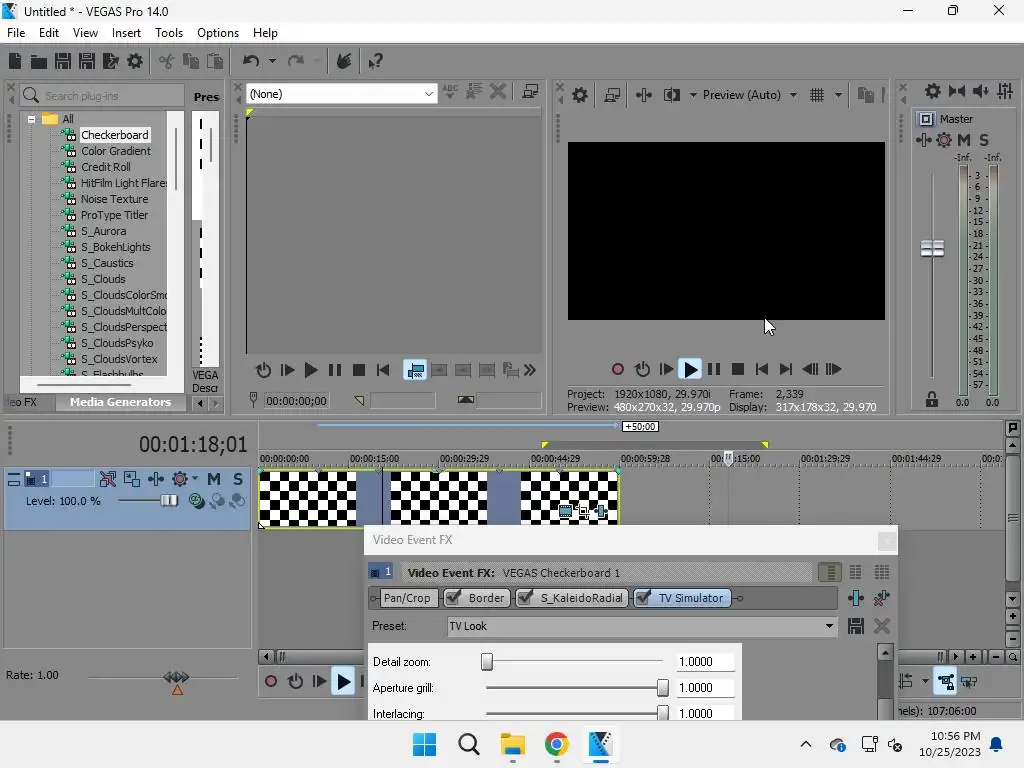
Task: Collapse the All folder in plug-in tree
Action: point(31,120)
